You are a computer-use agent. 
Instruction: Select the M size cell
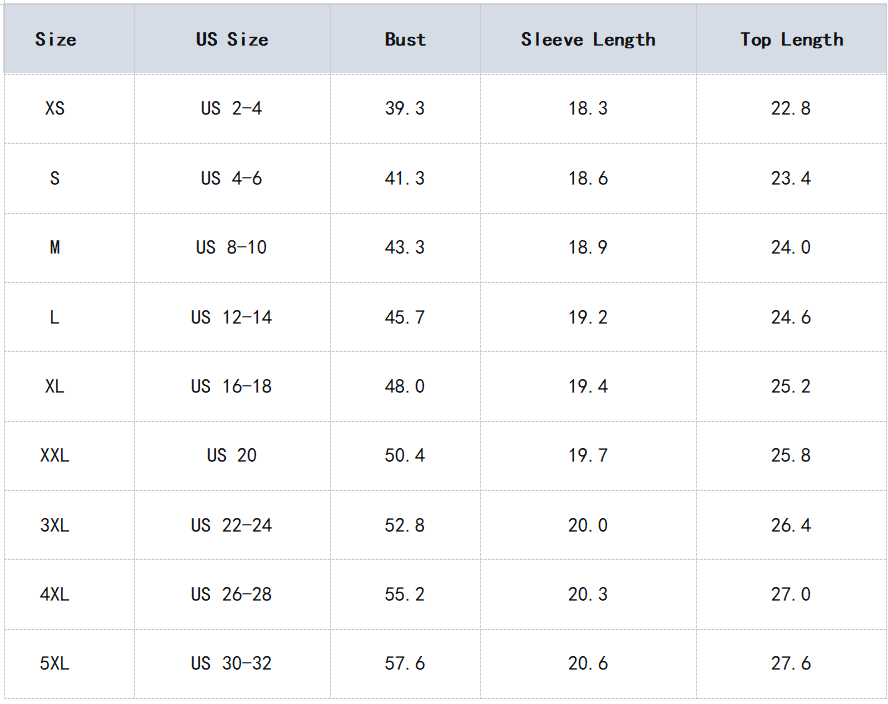55,247
